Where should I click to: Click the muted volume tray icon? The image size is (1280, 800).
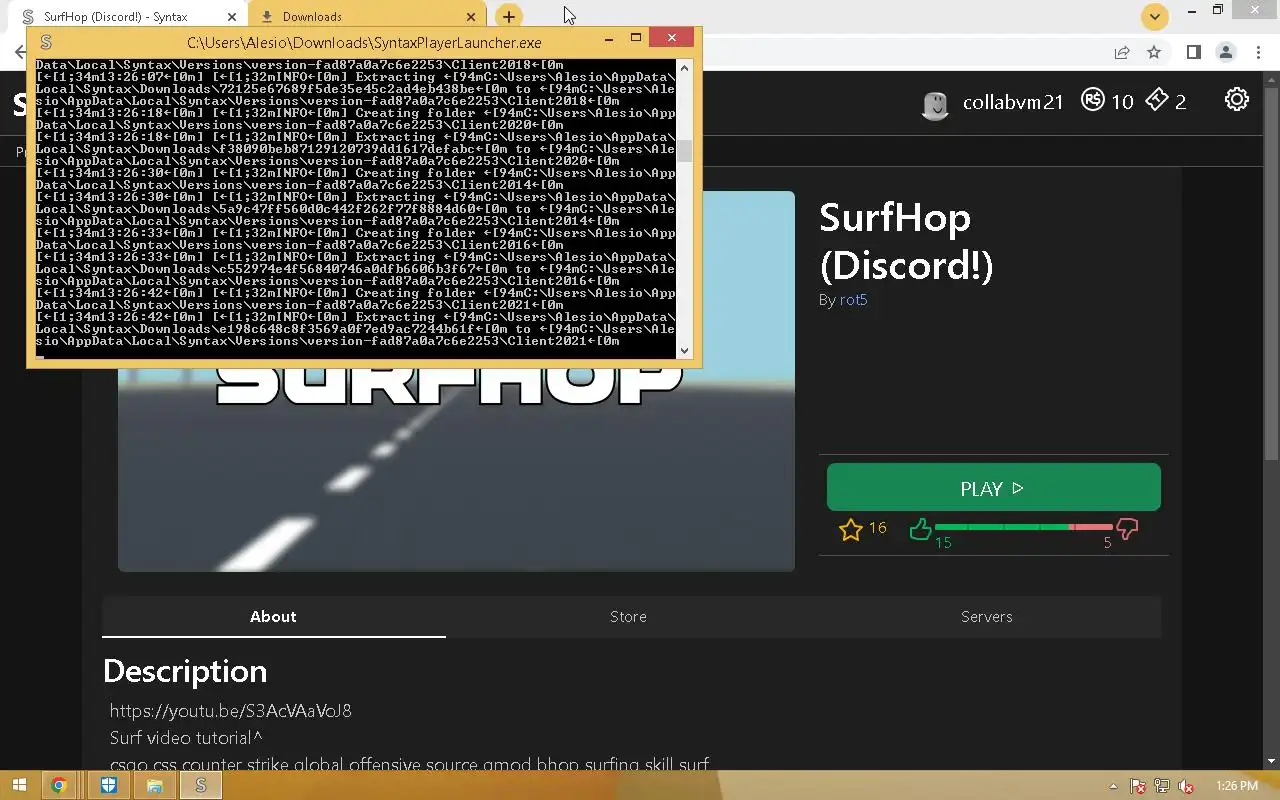[x=1186, y=787]
